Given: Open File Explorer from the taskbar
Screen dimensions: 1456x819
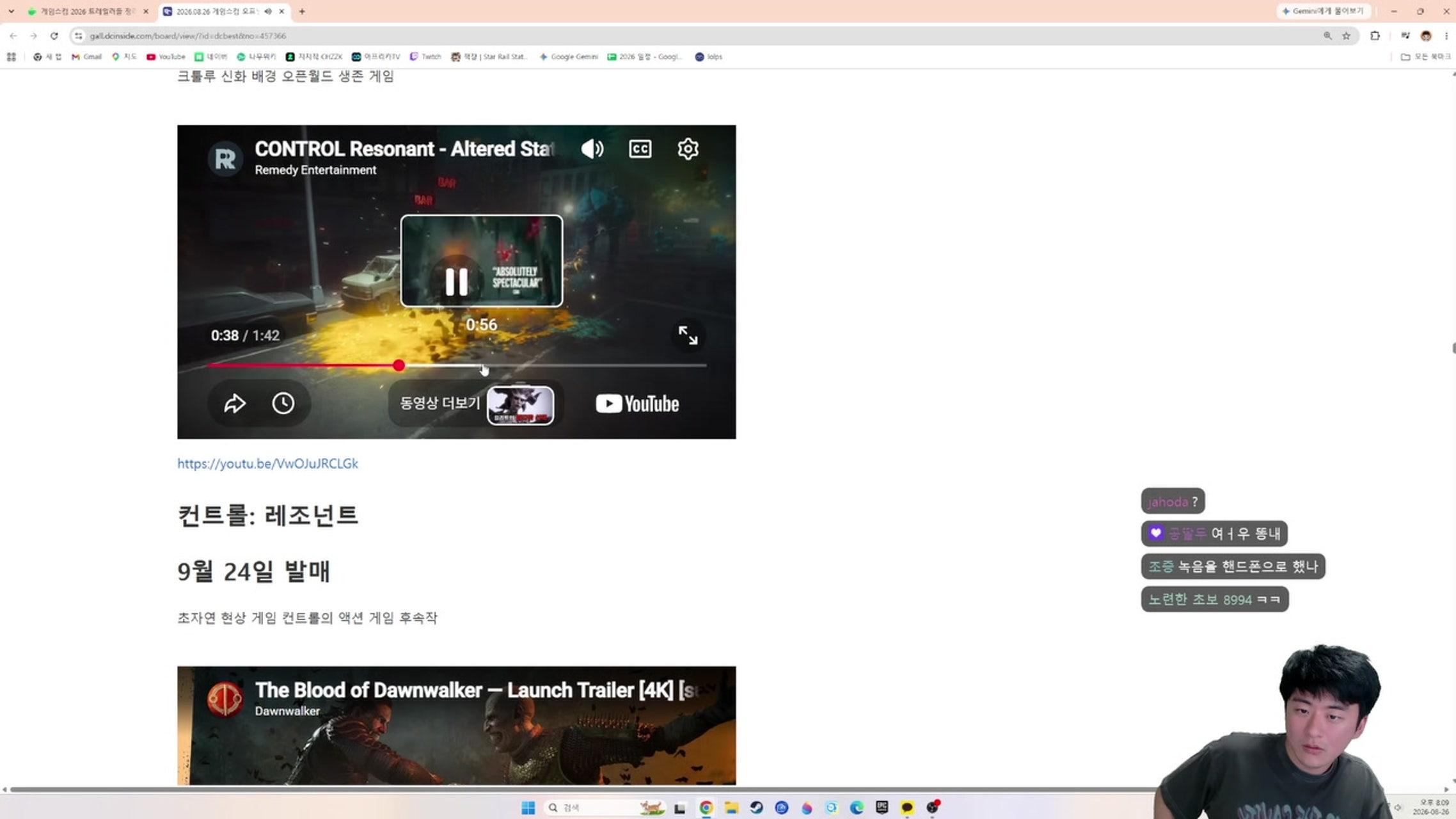Looking at the screenshot, I should (x=731, y=807).
